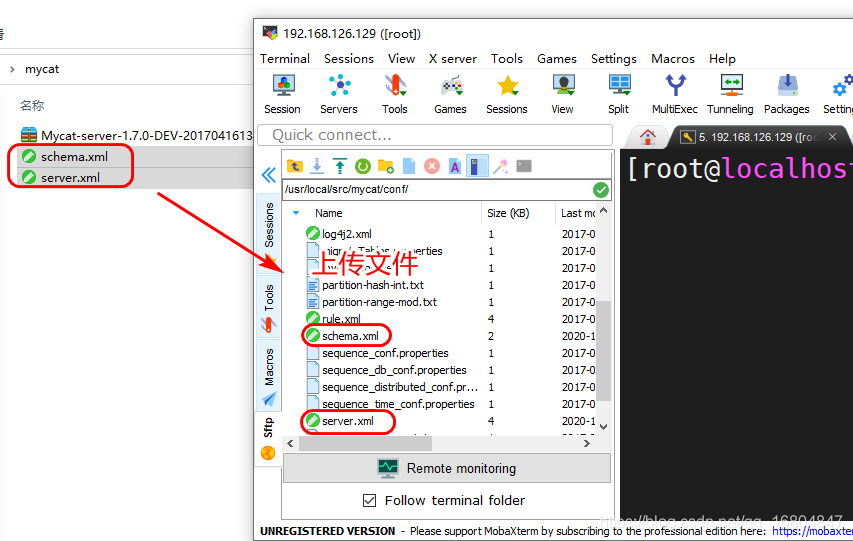Click the 名称 column header in Explorer

click(32, 106)
